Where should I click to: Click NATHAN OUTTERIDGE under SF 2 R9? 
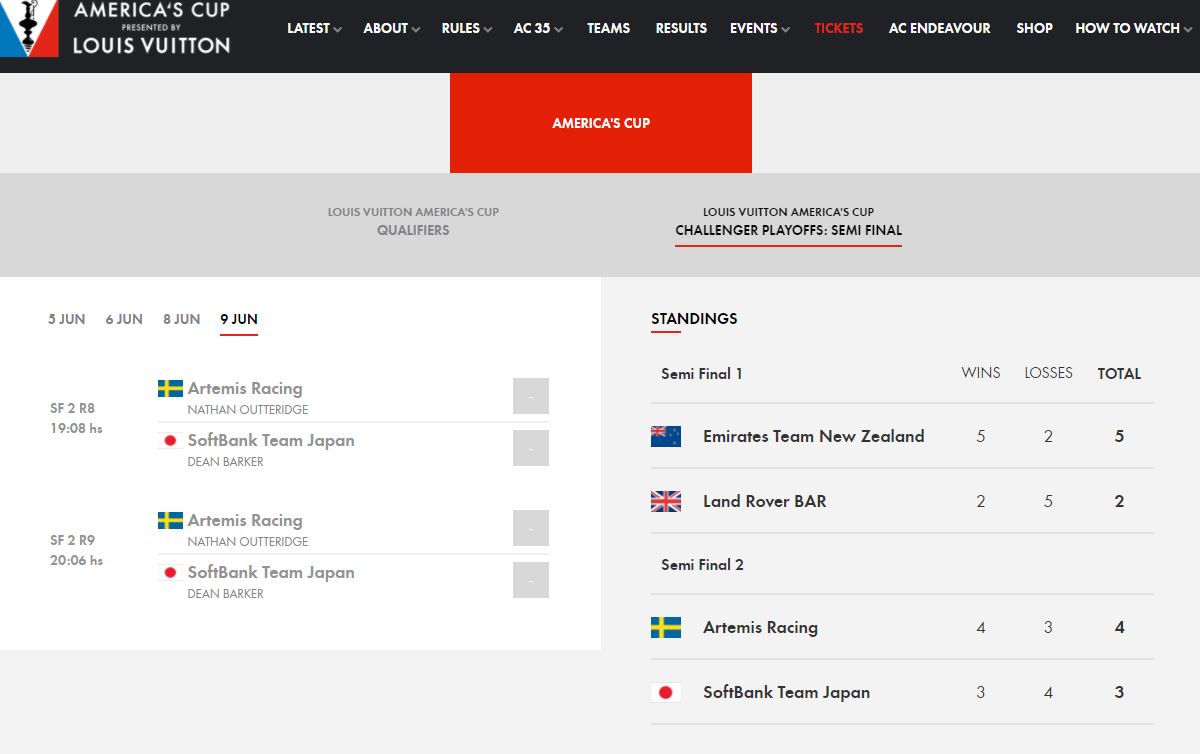pyautogui.click(x=248, y=542)
